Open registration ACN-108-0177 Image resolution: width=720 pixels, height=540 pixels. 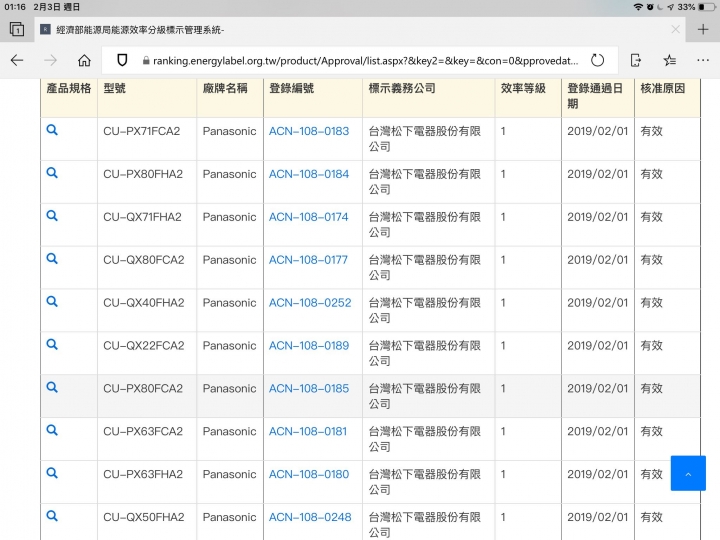[x=308, y=260]
